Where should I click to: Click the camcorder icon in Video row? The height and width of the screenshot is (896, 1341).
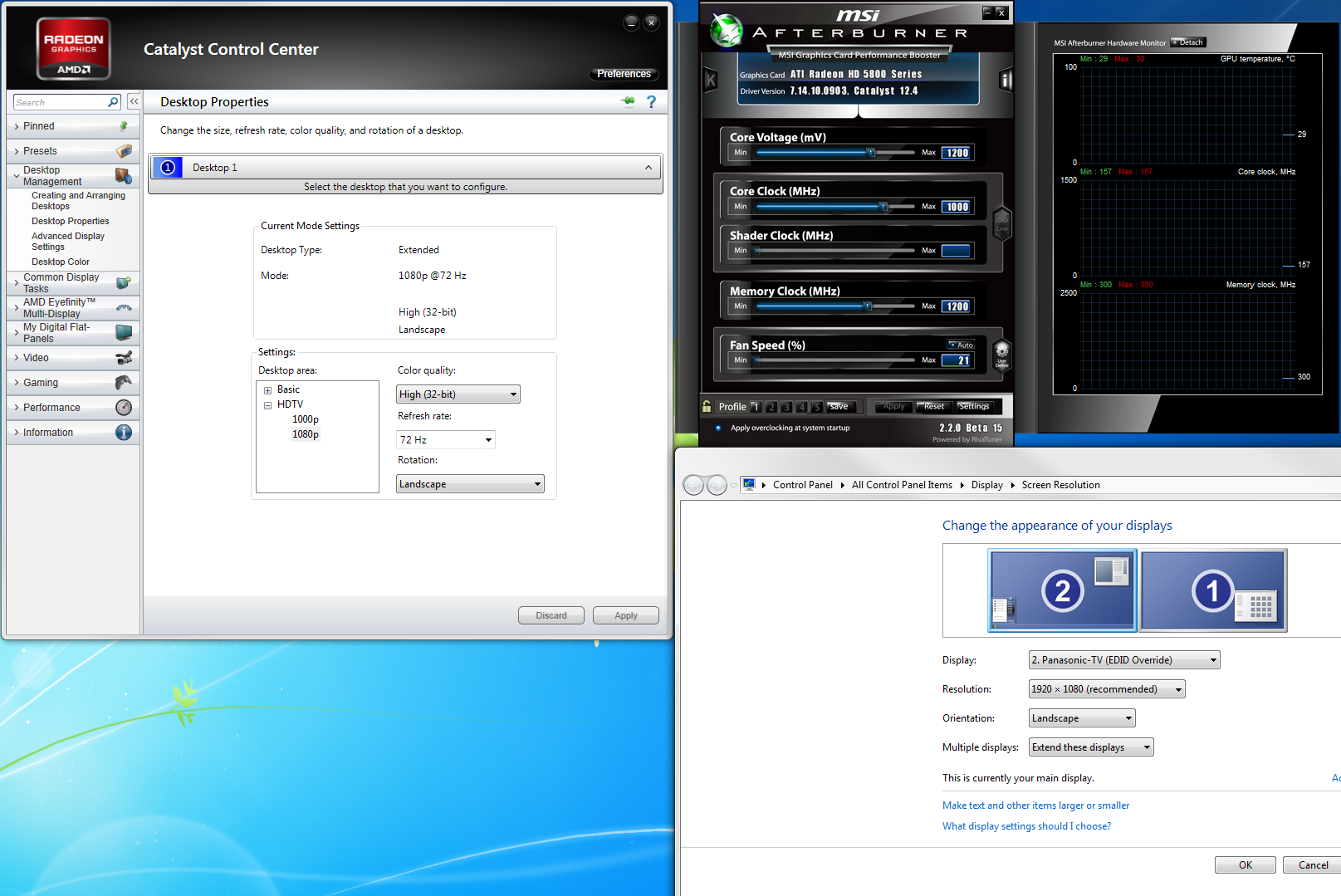124,358
